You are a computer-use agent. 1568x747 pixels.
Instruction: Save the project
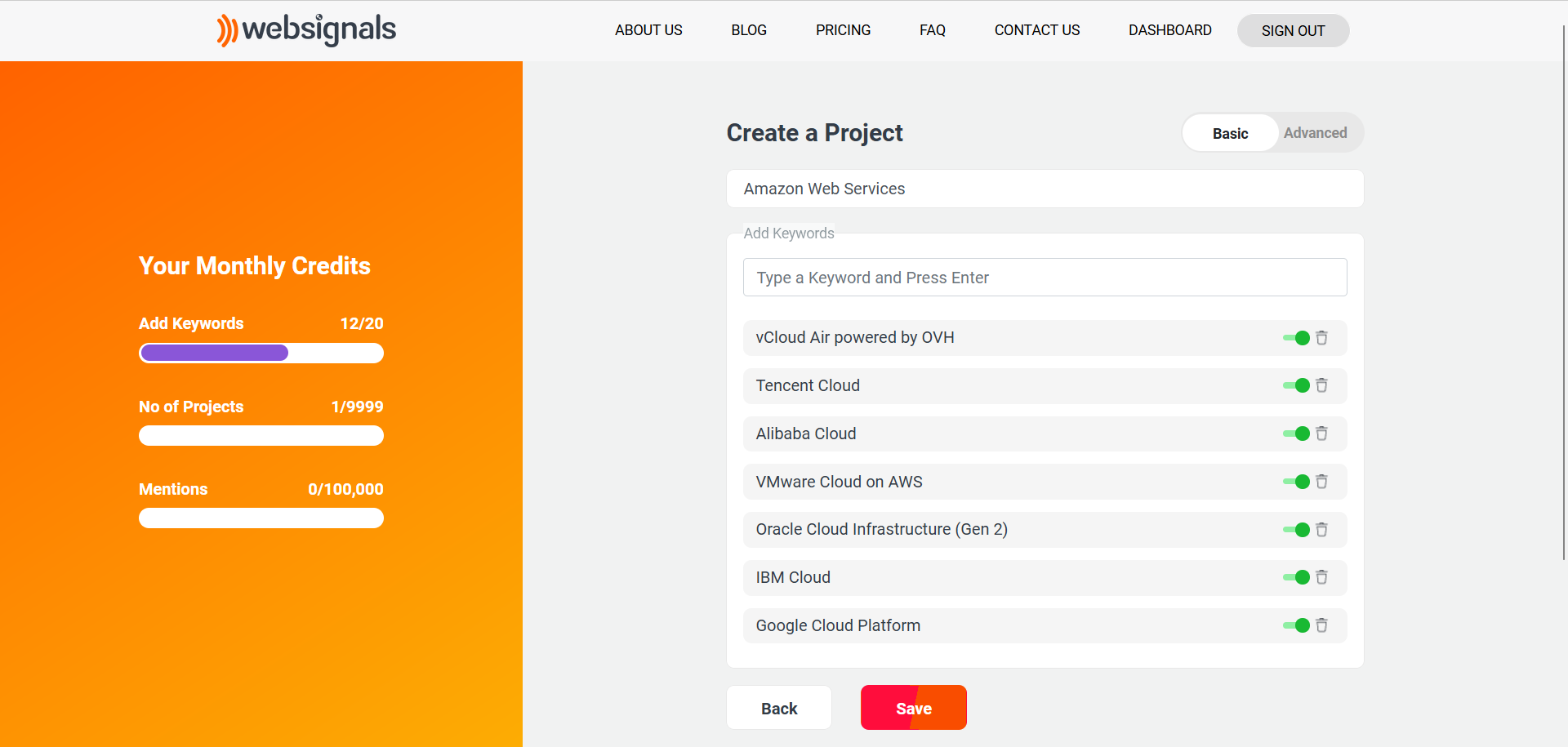coord(914,708)
